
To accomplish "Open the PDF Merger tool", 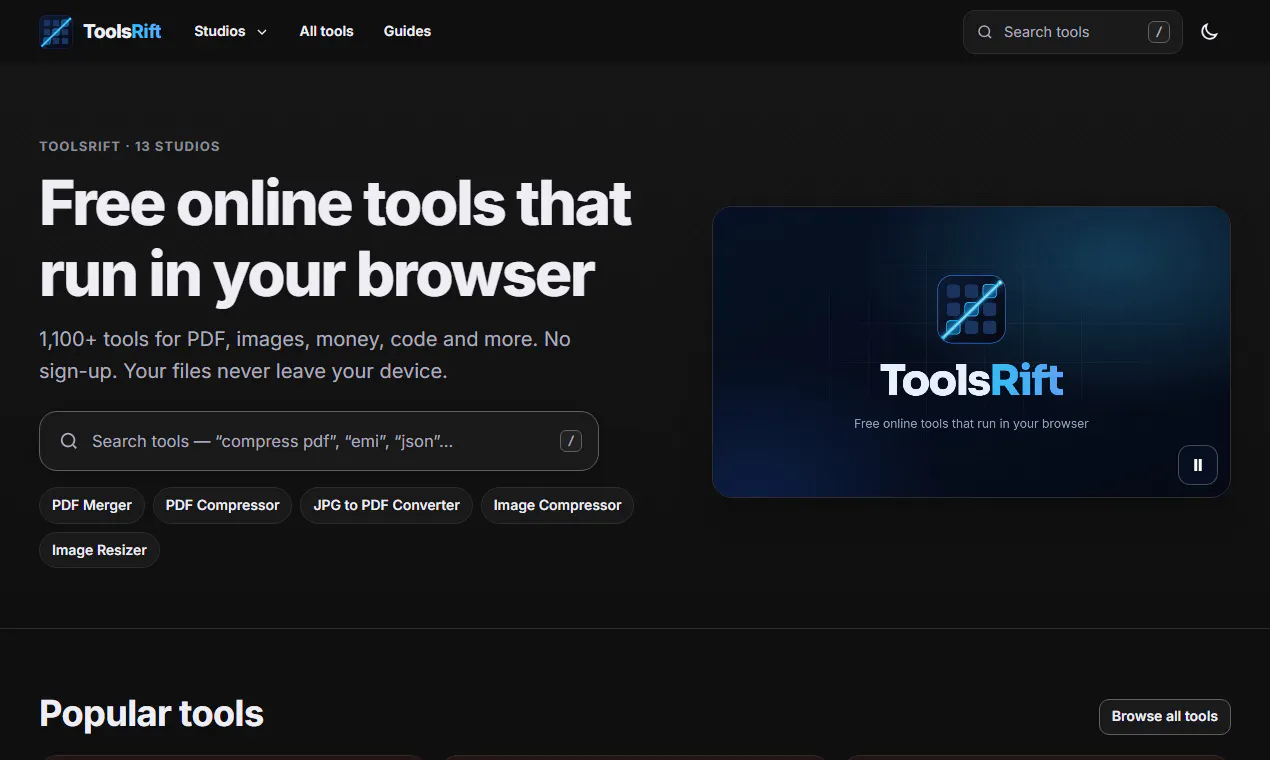I will [92, 505].
